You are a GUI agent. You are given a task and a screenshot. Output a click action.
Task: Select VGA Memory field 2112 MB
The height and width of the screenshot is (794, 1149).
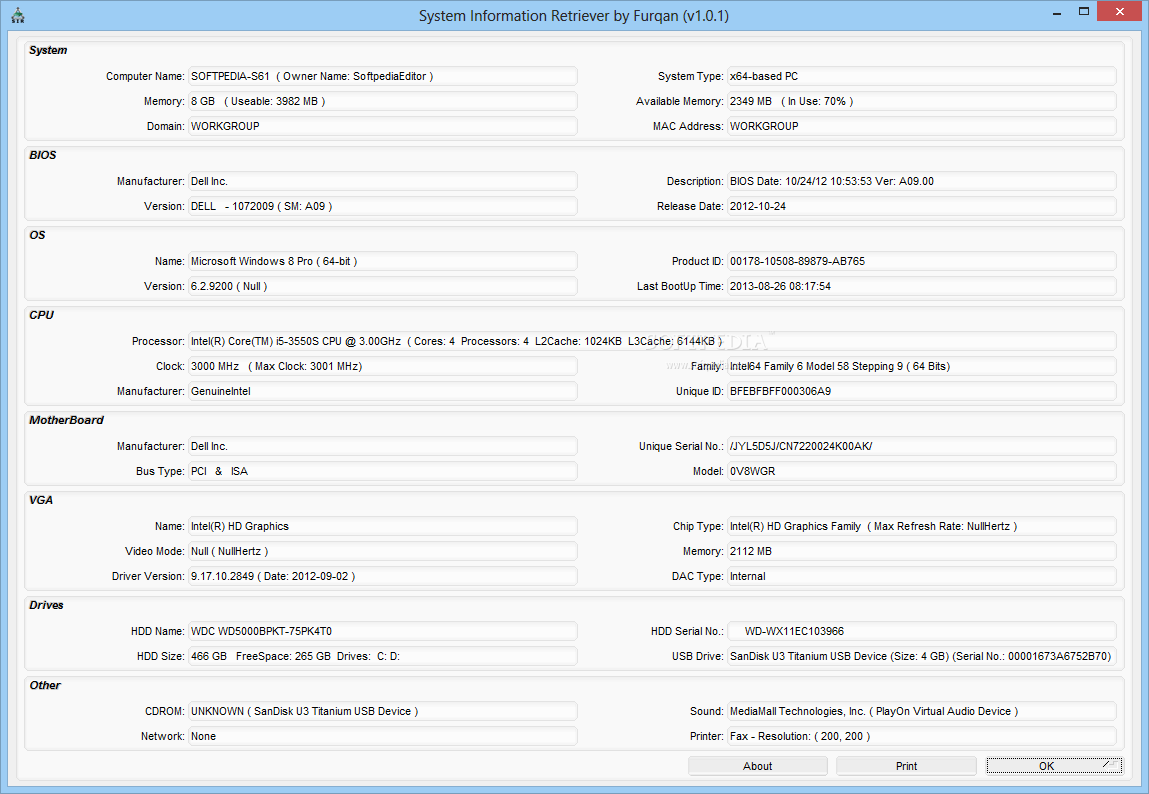[x=922, y=551]
